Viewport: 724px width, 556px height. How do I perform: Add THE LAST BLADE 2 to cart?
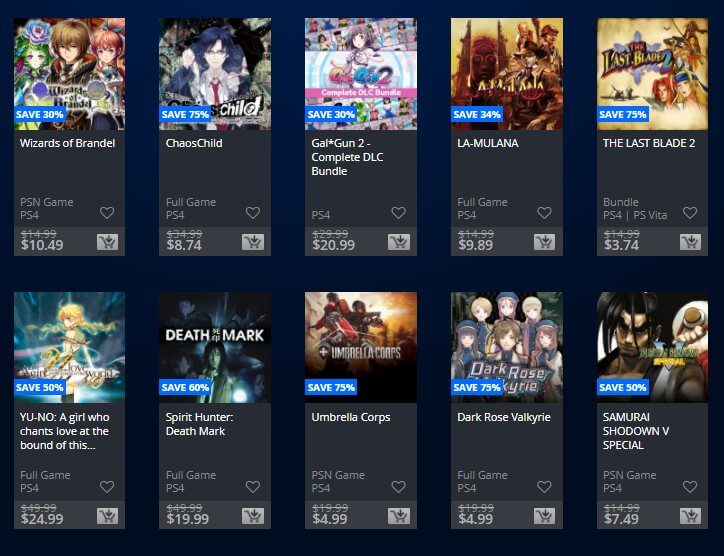(690, 242)
